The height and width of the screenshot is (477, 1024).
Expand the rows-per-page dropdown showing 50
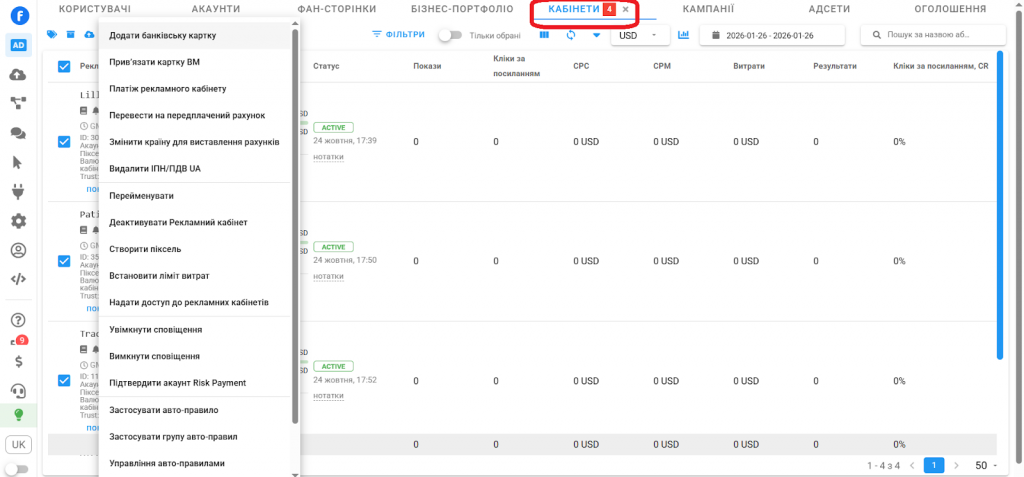tap(986, 465)
